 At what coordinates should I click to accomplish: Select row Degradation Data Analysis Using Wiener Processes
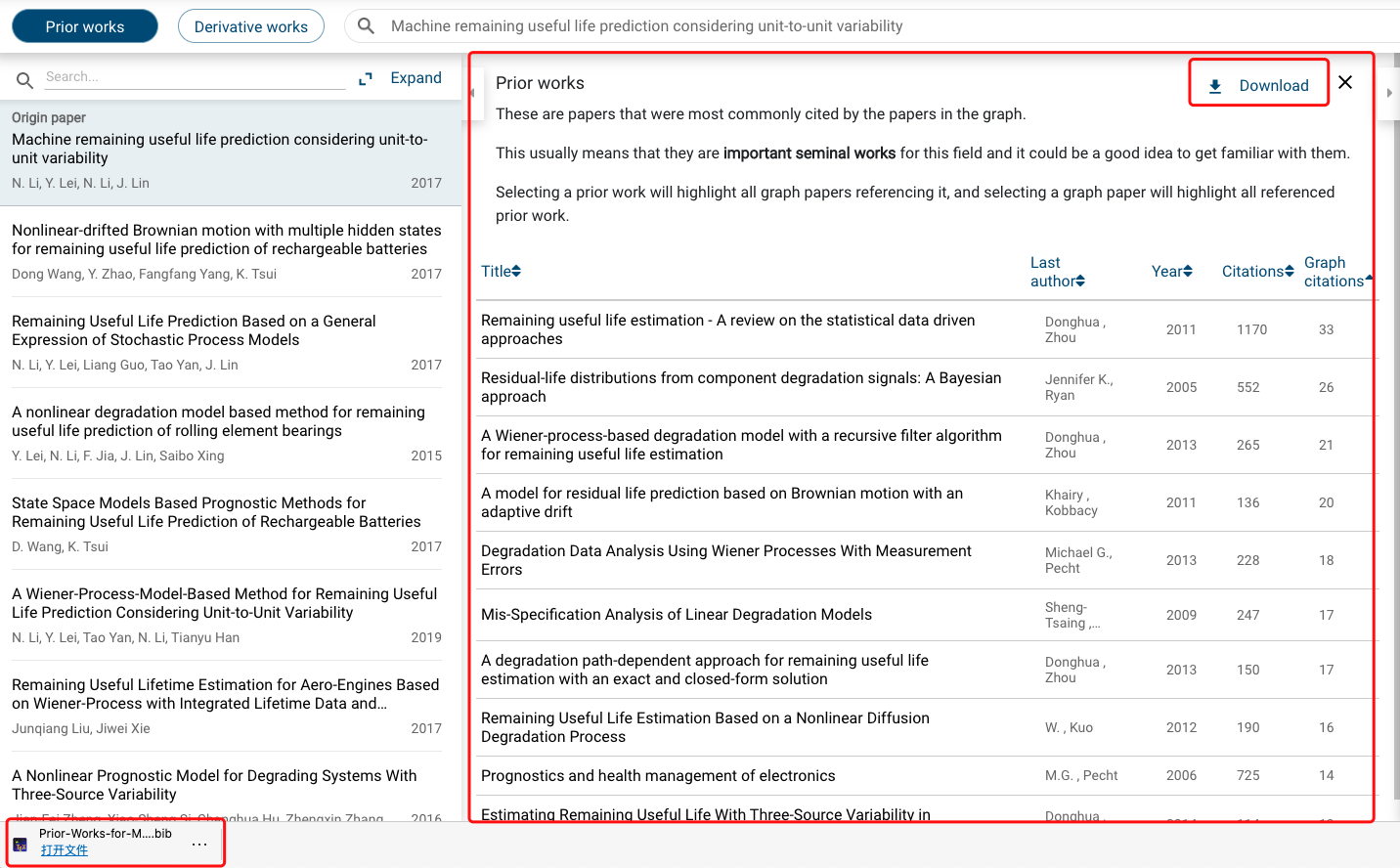pyautogui.click(x=924, y=560)
